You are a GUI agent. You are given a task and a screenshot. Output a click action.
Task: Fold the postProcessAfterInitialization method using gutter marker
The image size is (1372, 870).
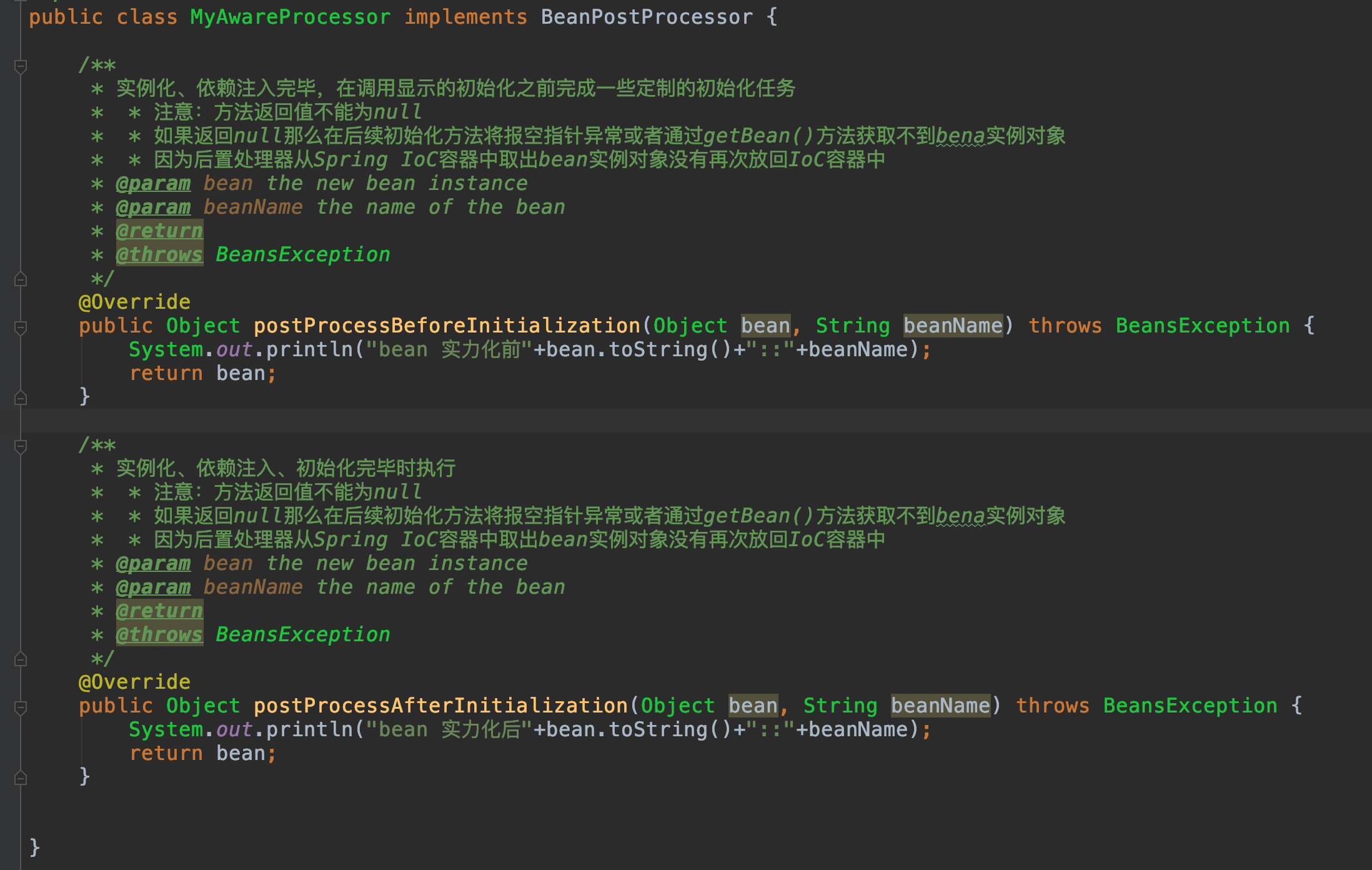[x=20, y=707]
